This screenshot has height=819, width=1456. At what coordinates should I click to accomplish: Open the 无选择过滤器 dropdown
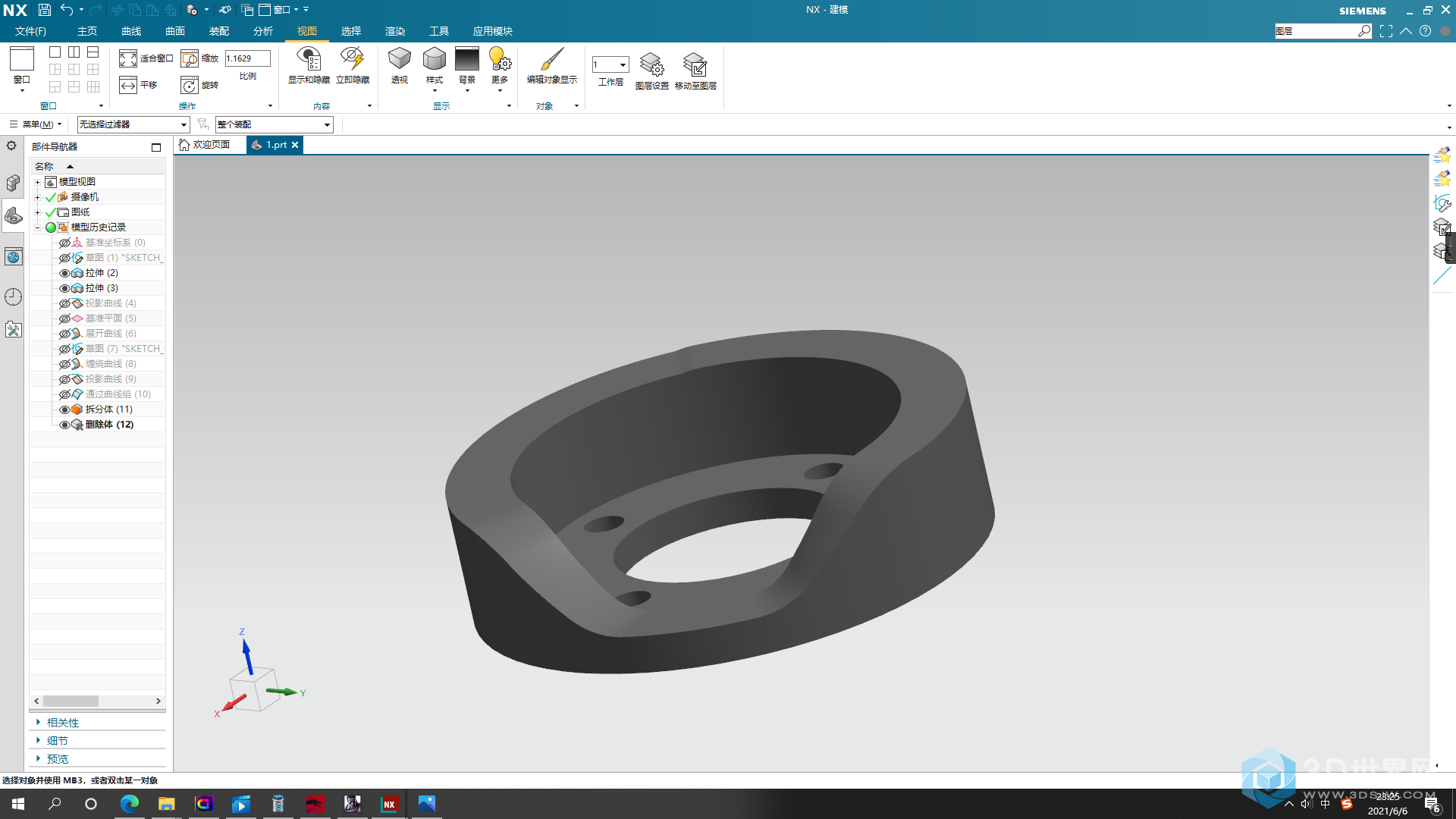(x=133, y=124)
